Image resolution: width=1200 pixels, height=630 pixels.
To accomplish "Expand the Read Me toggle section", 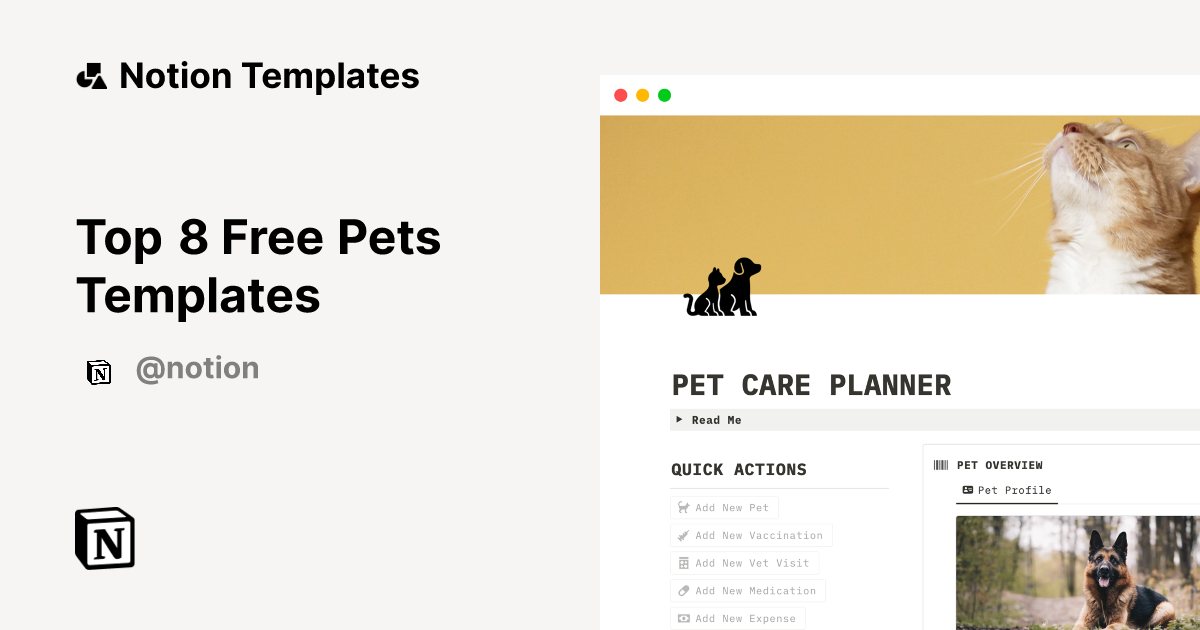I will tap(680, 419).
